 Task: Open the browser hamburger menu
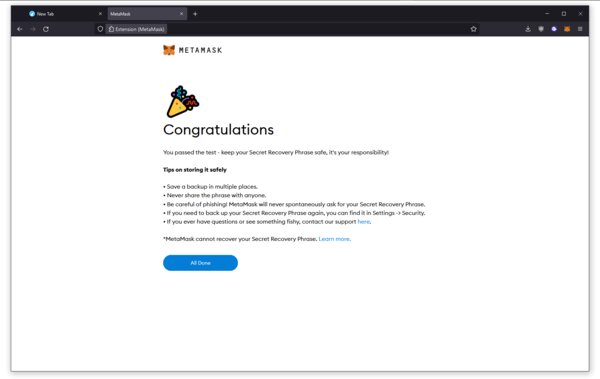(580, 29)
